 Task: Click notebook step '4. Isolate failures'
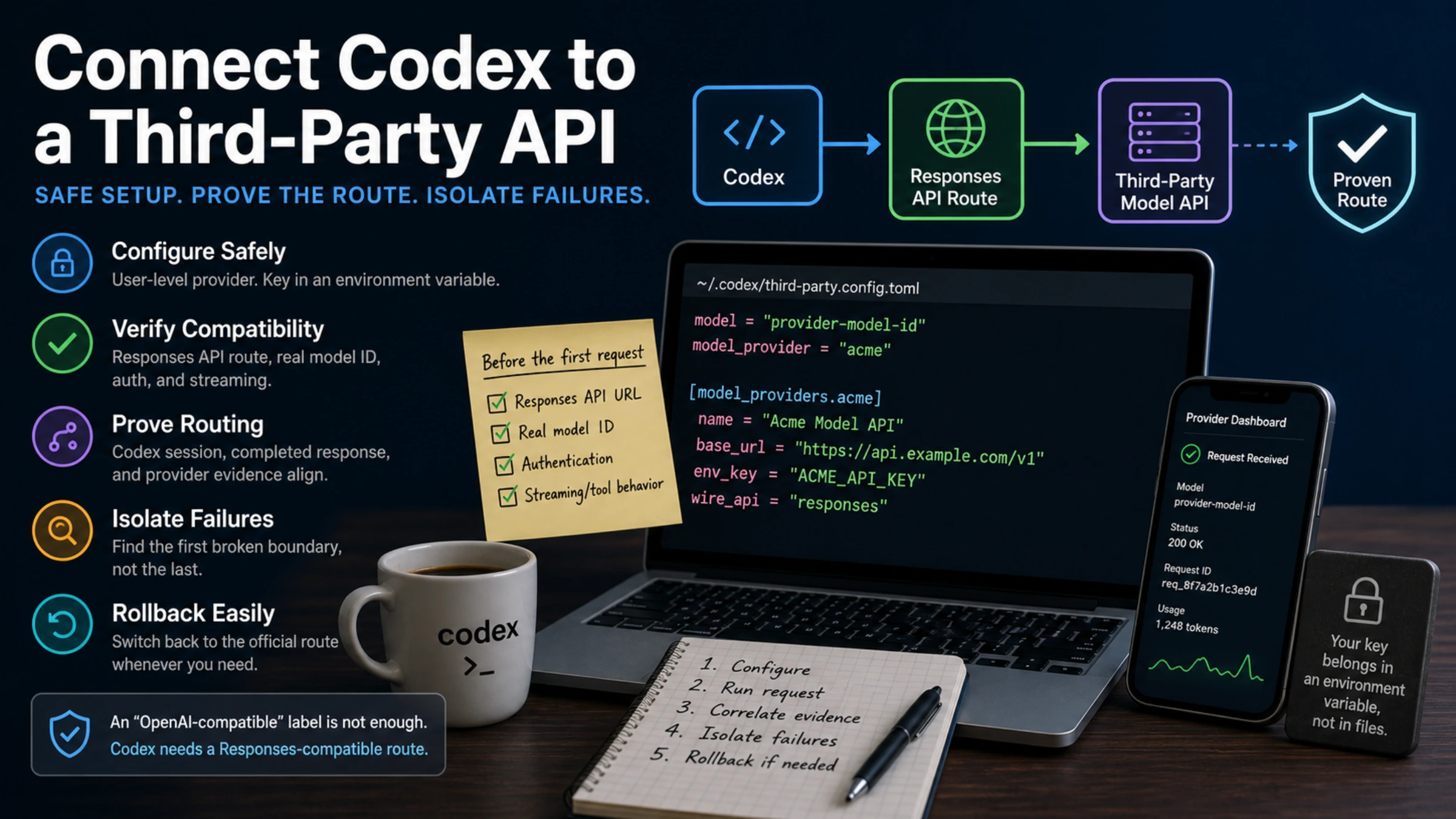tap(751, 736)
